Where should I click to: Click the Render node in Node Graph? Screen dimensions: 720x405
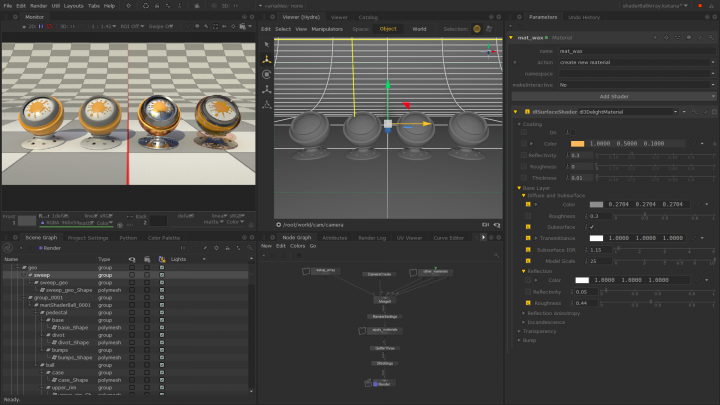pos(384,383)
